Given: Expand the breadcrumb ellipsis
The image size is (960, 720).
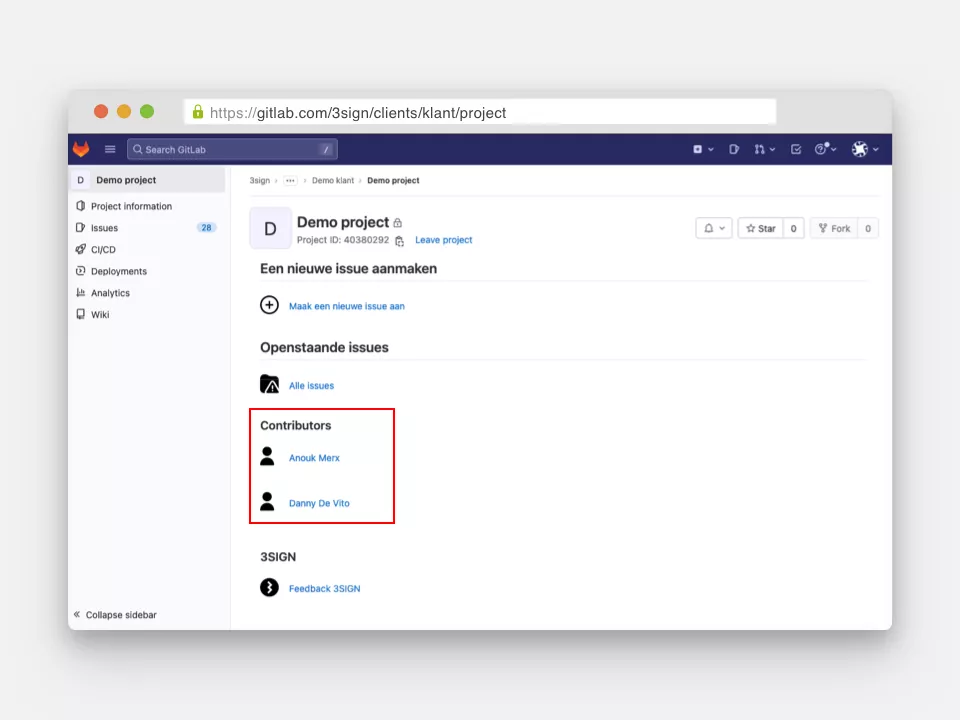Looking at the screenshot, I should pyautogui.click(x=290, y=181).
